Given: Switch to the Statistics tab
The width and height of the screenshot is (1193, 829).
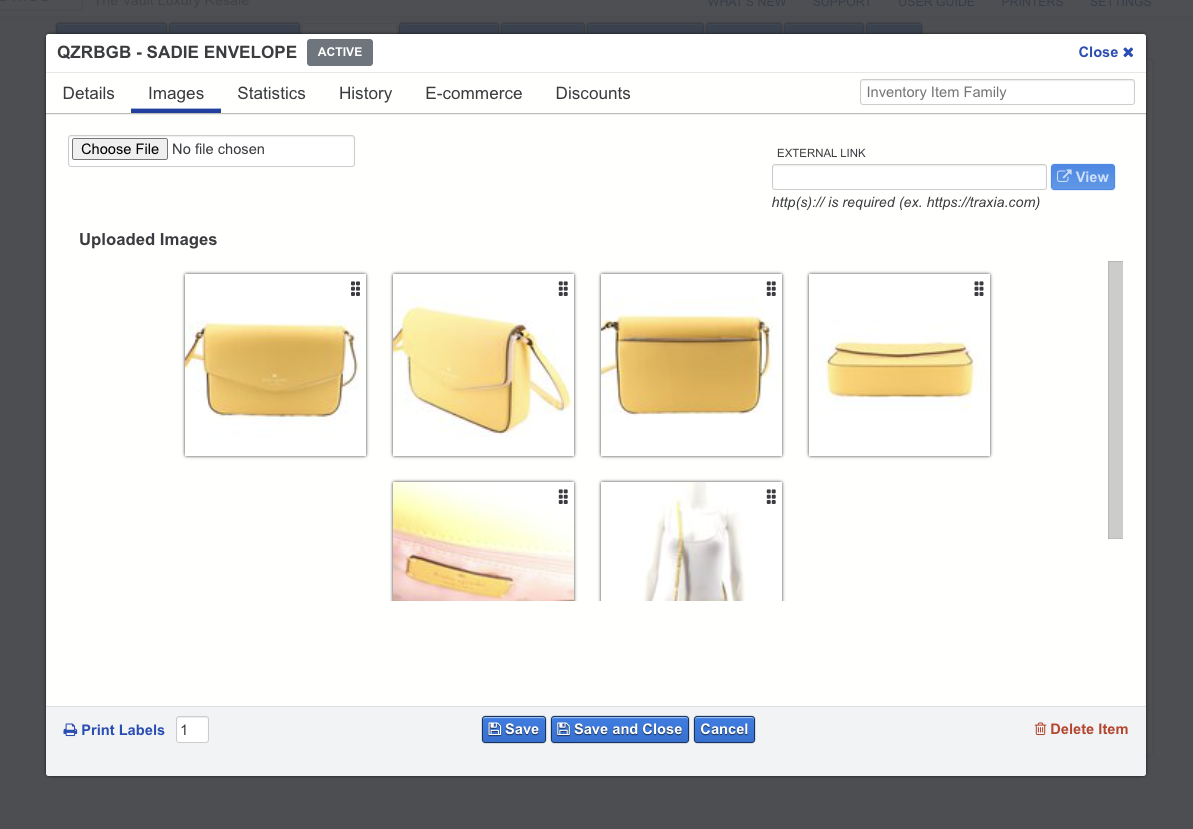Looking at the screenshot, I should tap(271, 93).
